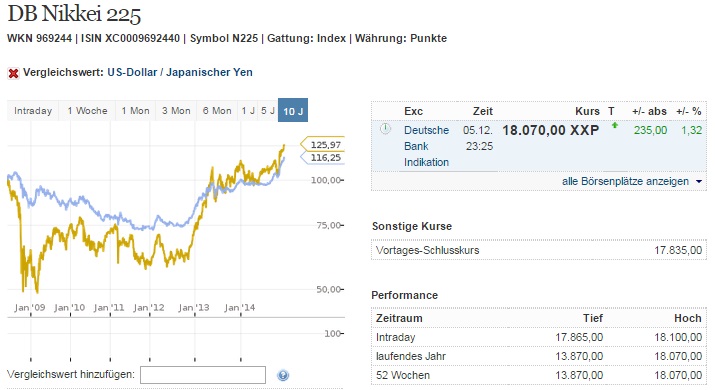Select the 1 Woche chart range
This screenshot has width=715, height=390.
pyautogui.click(x=87, y=111)
